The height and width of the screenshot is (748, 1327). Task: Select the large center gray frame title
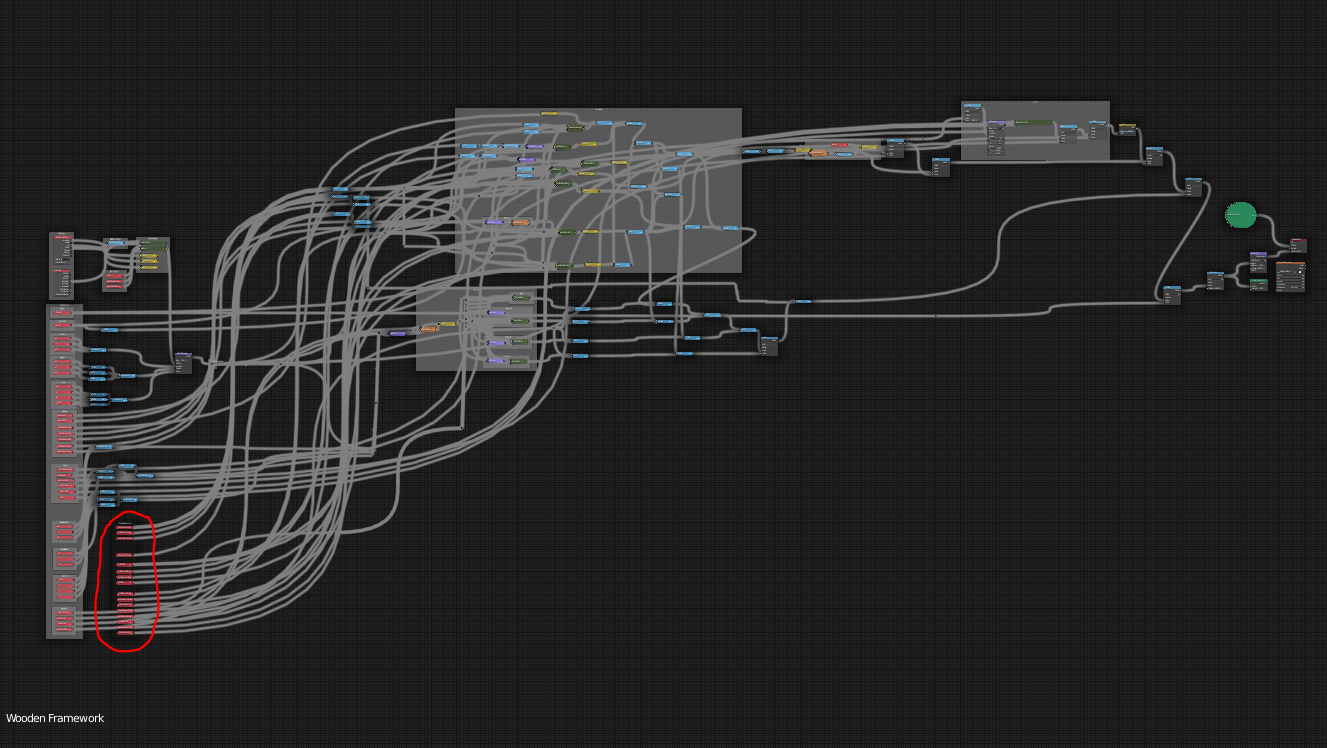pos(598,110)
